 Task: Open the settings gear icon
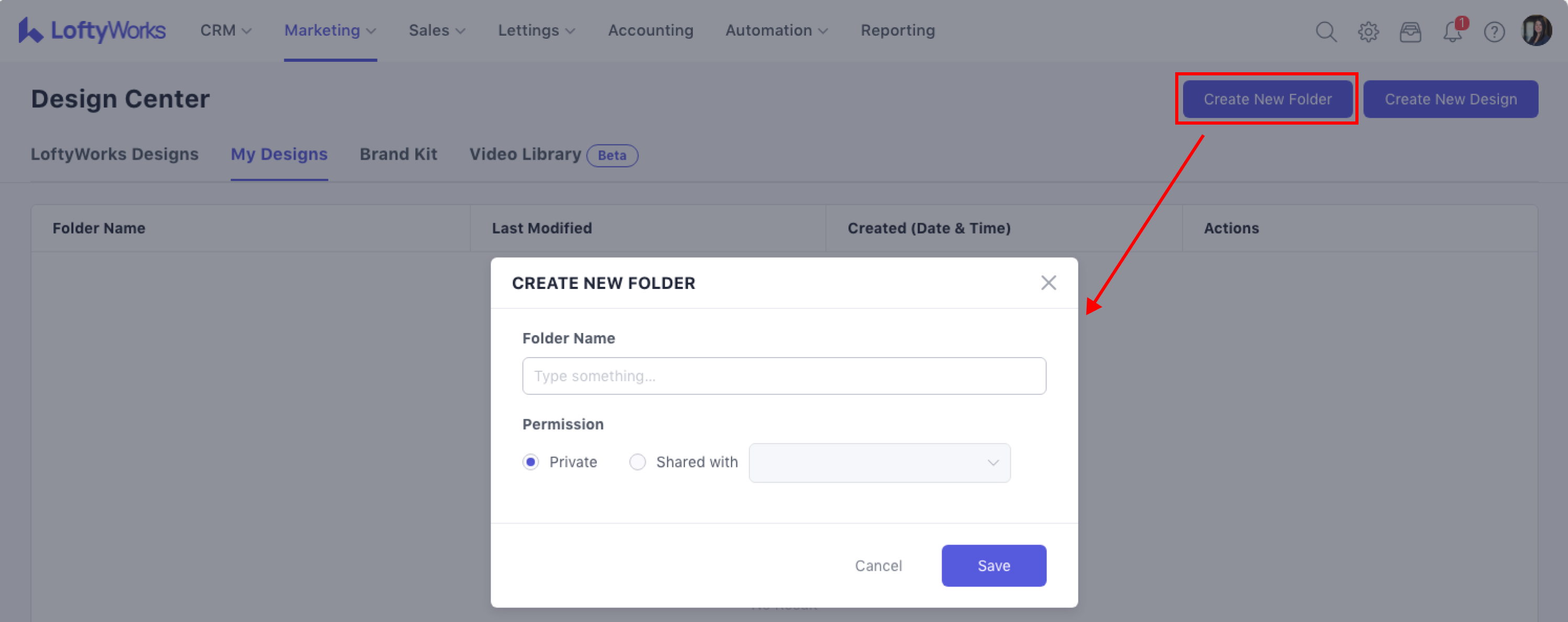click(x=1368, y=31)
